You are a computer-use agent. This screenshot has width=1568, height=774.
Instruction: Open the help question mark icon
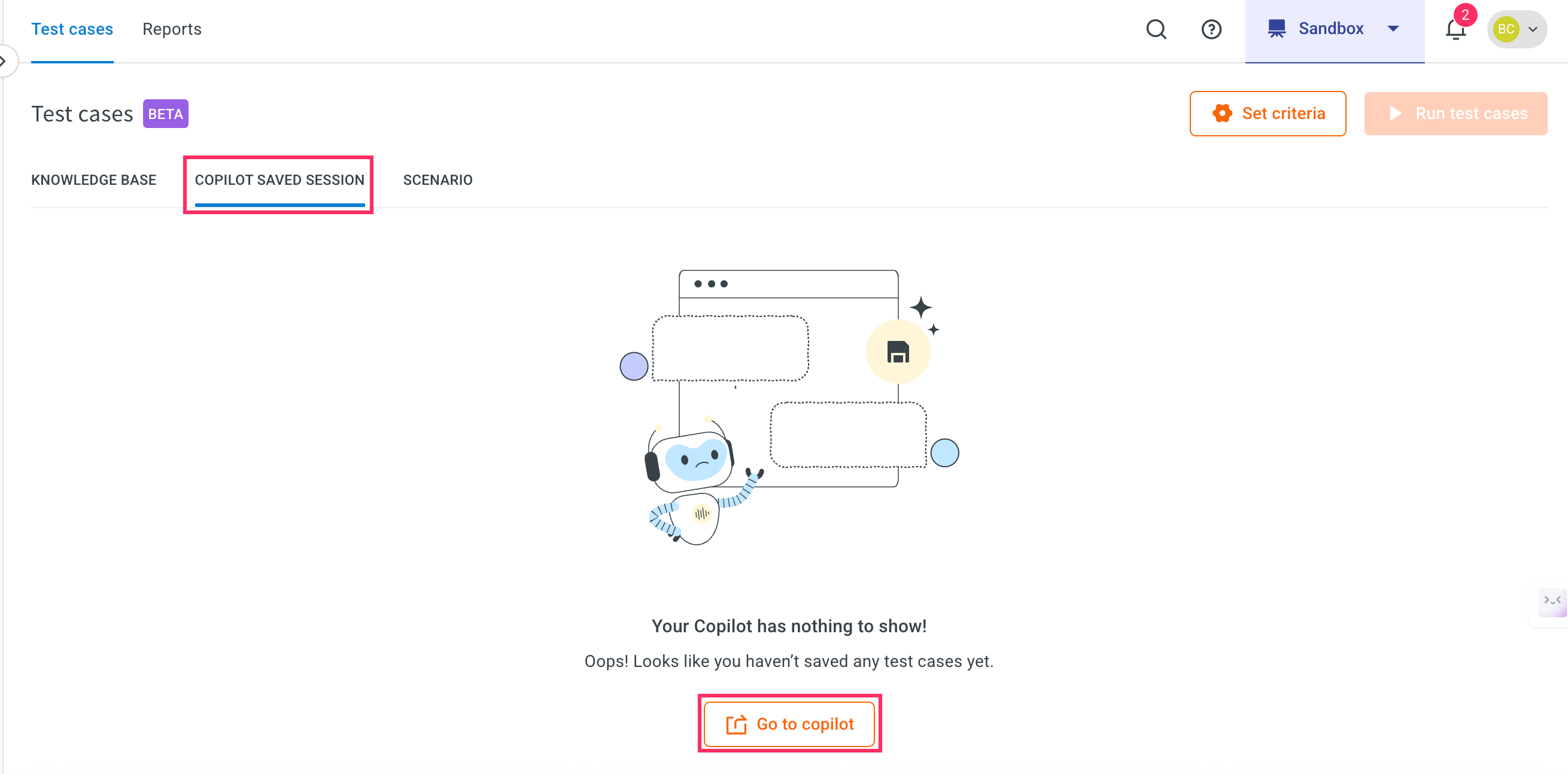tap(1211, 29)
